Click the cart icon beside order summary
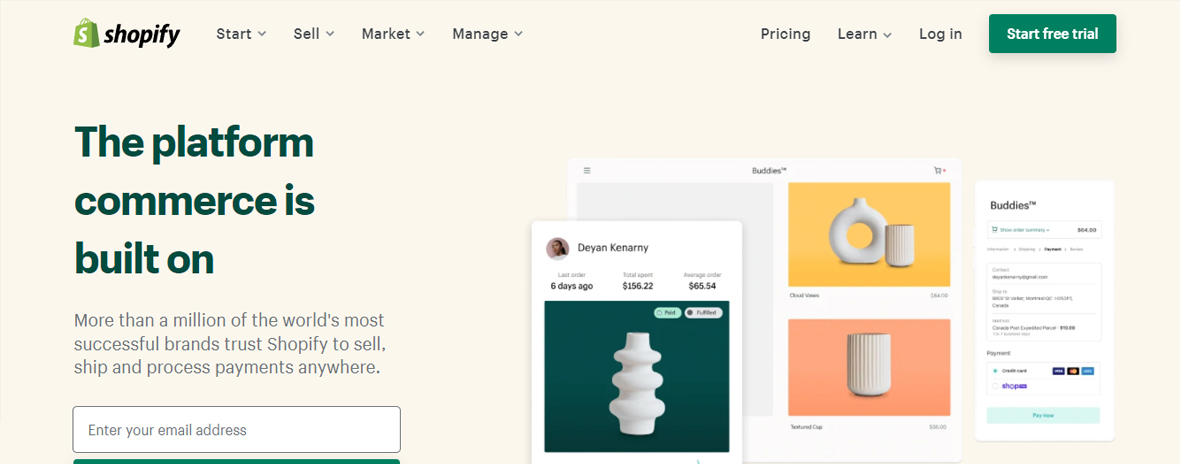 [995, 229]
